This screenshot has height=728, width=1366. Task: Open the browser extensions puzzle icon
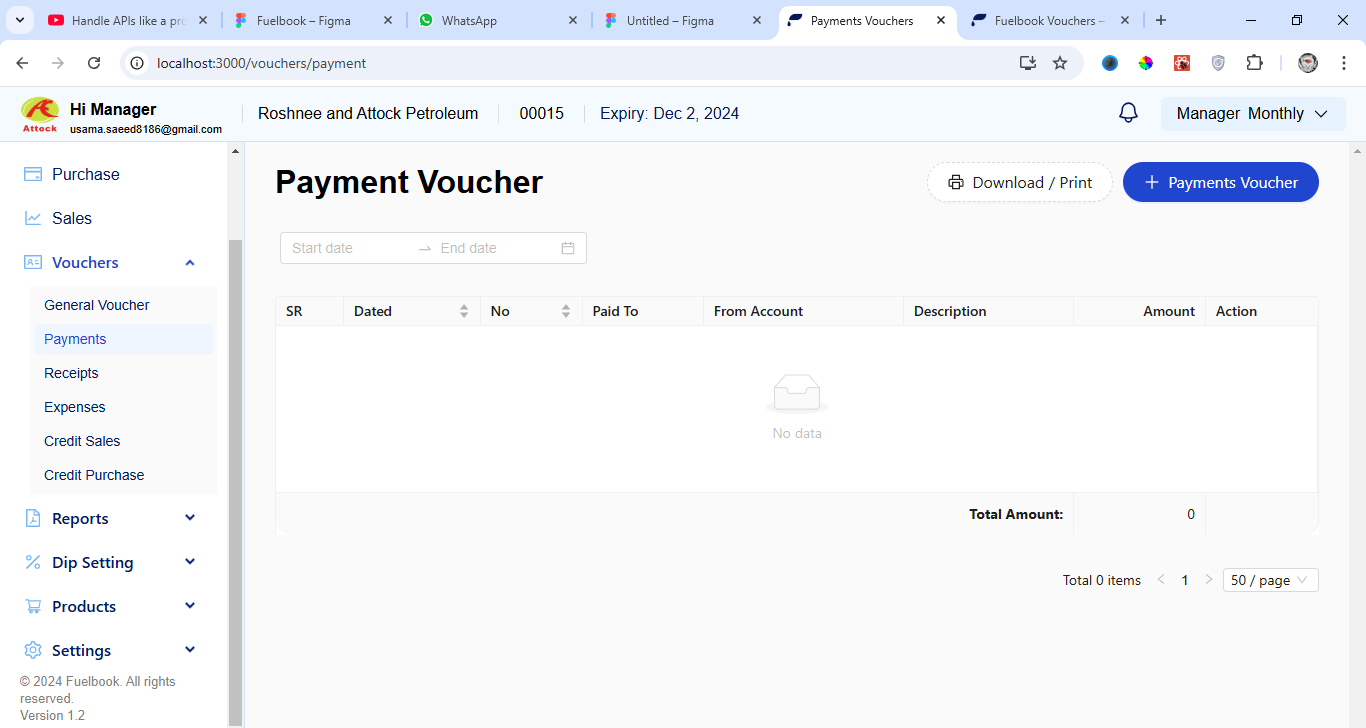[1254, 63]
